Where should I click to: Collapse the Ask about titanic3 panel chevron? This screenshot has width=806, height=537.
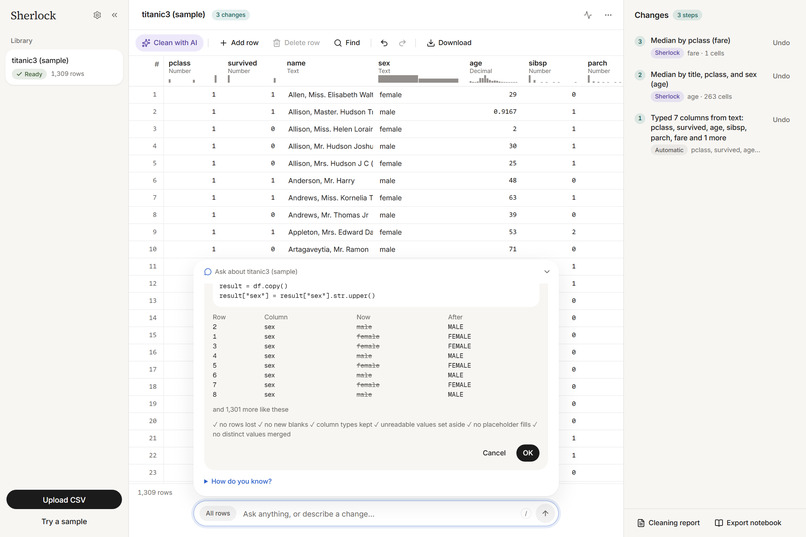547,271
